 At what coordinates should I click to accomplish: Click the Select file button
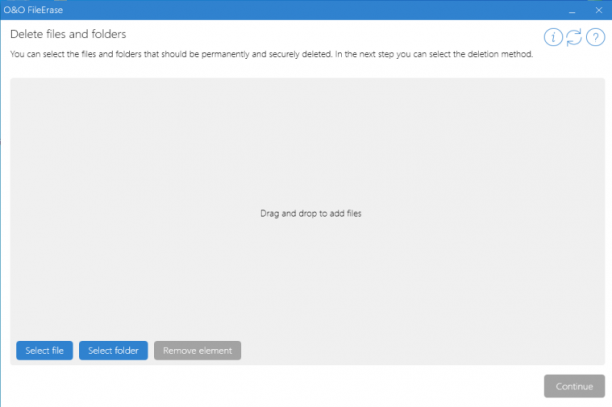coord(44,350)
